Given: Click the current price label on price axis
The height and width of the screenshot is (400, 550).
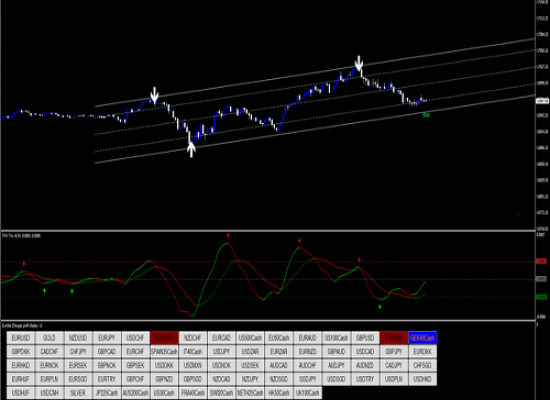Looking at the screenshot, I should point(542,101).
